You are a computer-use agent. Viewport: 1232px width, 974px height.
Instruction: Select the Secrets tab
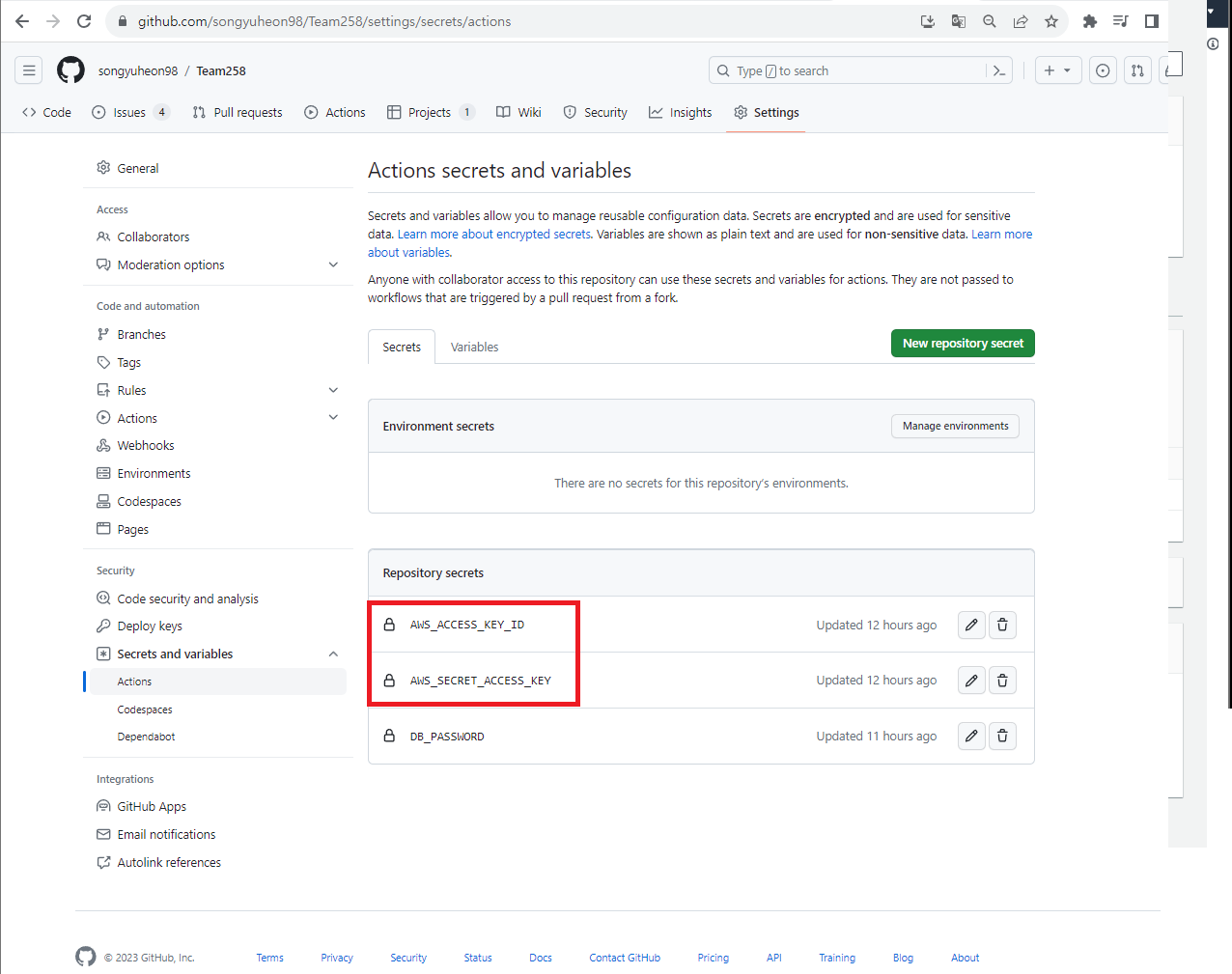coord(402,347)
